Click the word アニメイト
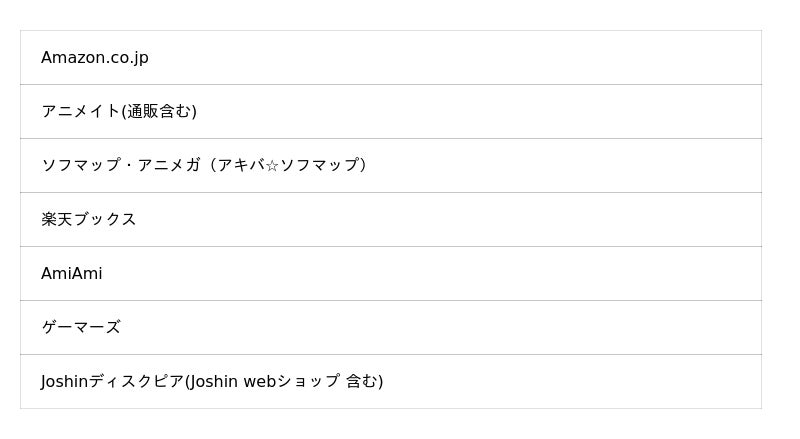The width and height of the screenshot is (800, 439). tap(80, 112)
